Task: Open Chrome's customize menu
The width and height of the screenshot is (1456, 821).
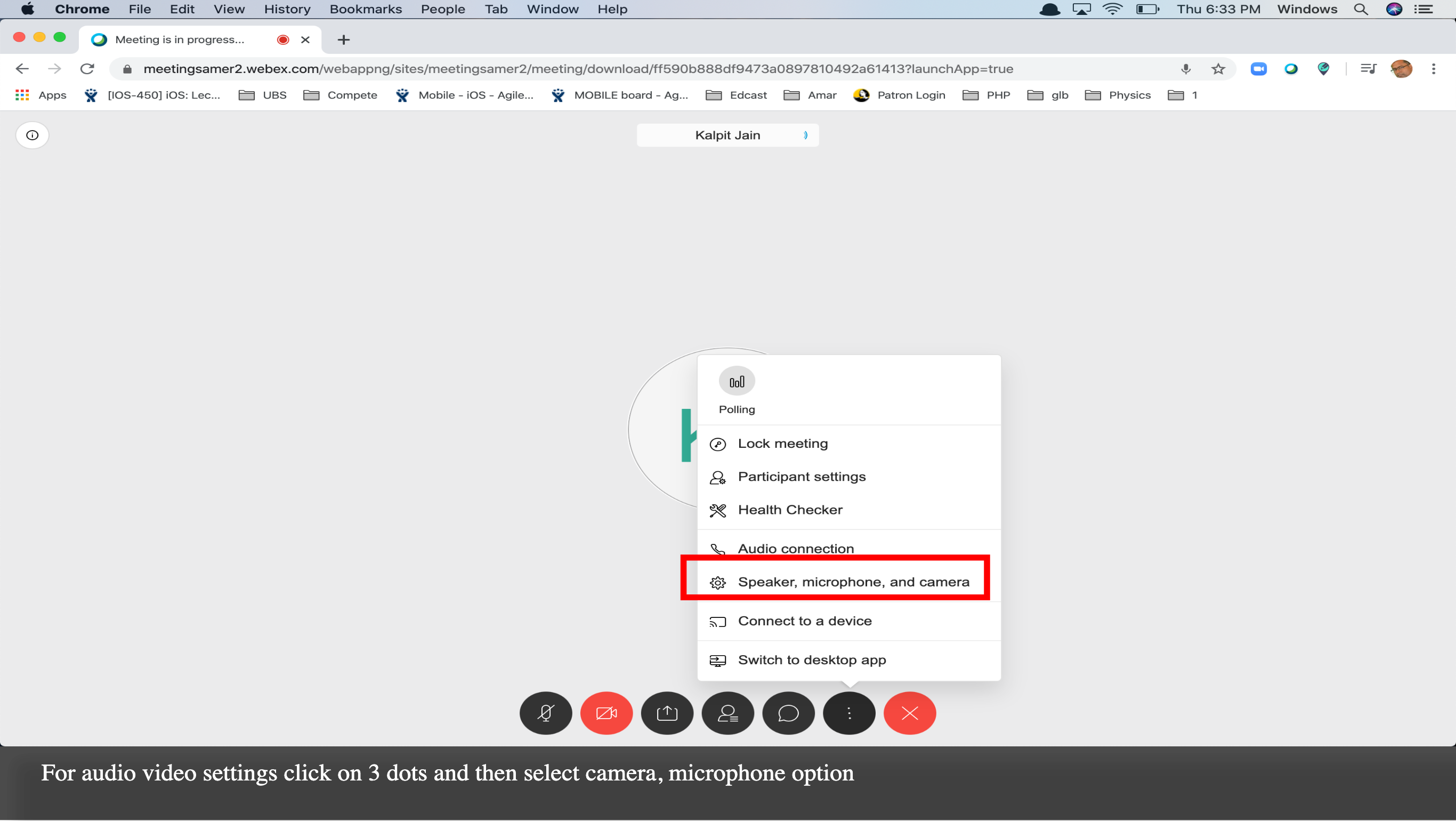Action: 1434,68
